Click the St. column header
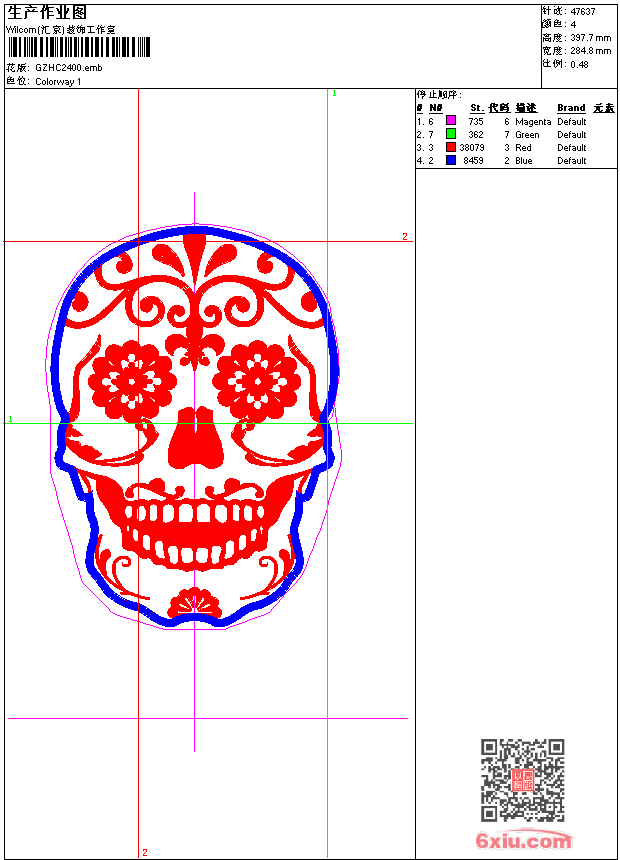The width and height of the screenshot is (620, 860). pos(477,108)
